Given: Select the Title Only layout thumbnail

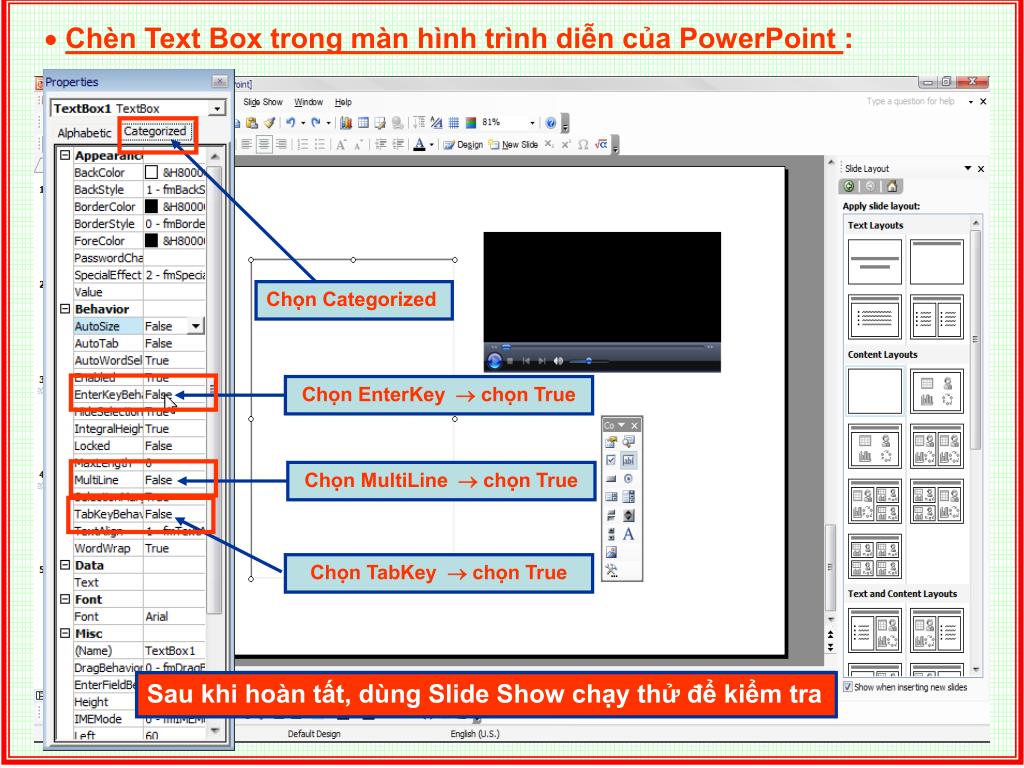Looking at the screenshot, I should 936,262.
